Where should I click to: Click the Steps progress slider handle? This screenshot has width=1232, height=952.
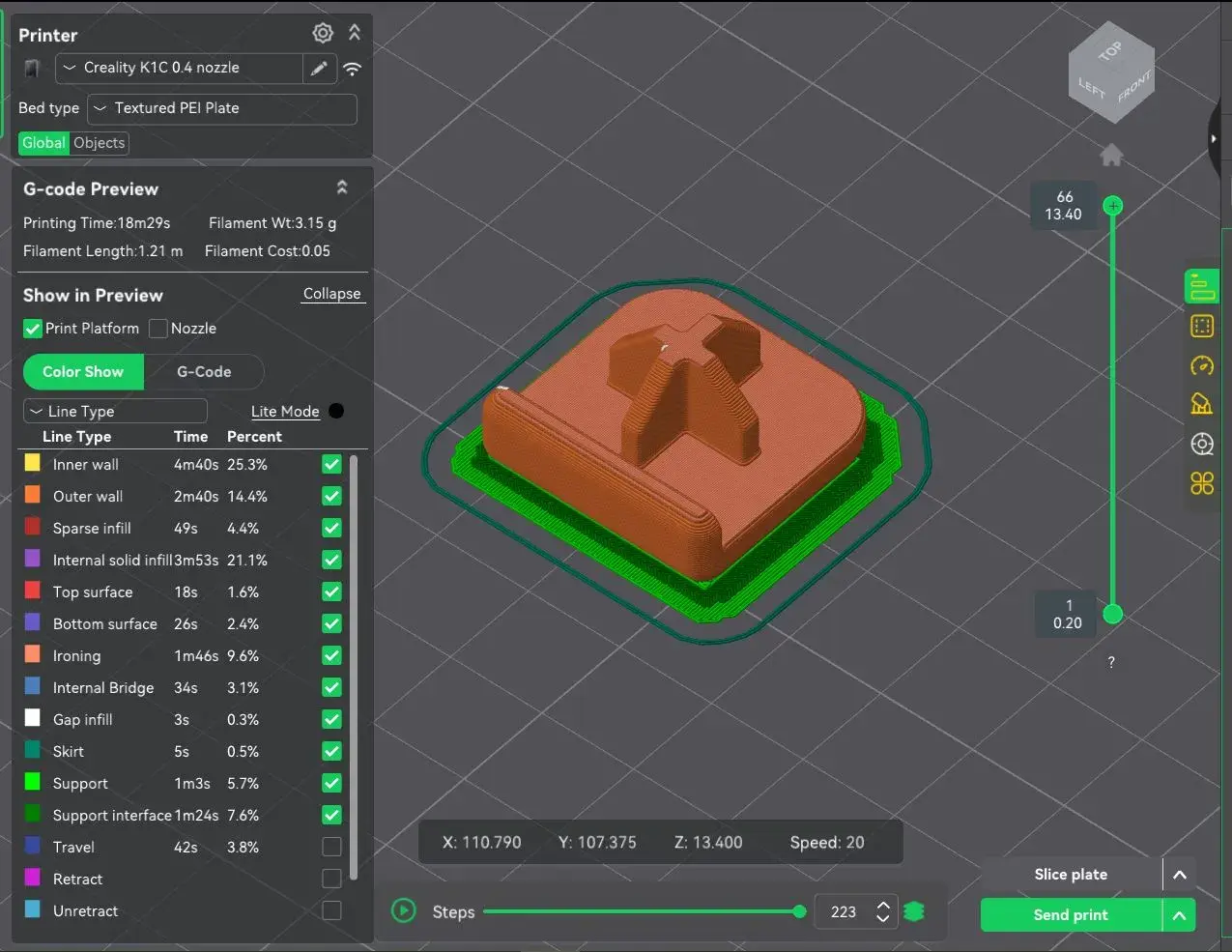tap(799, 911)
